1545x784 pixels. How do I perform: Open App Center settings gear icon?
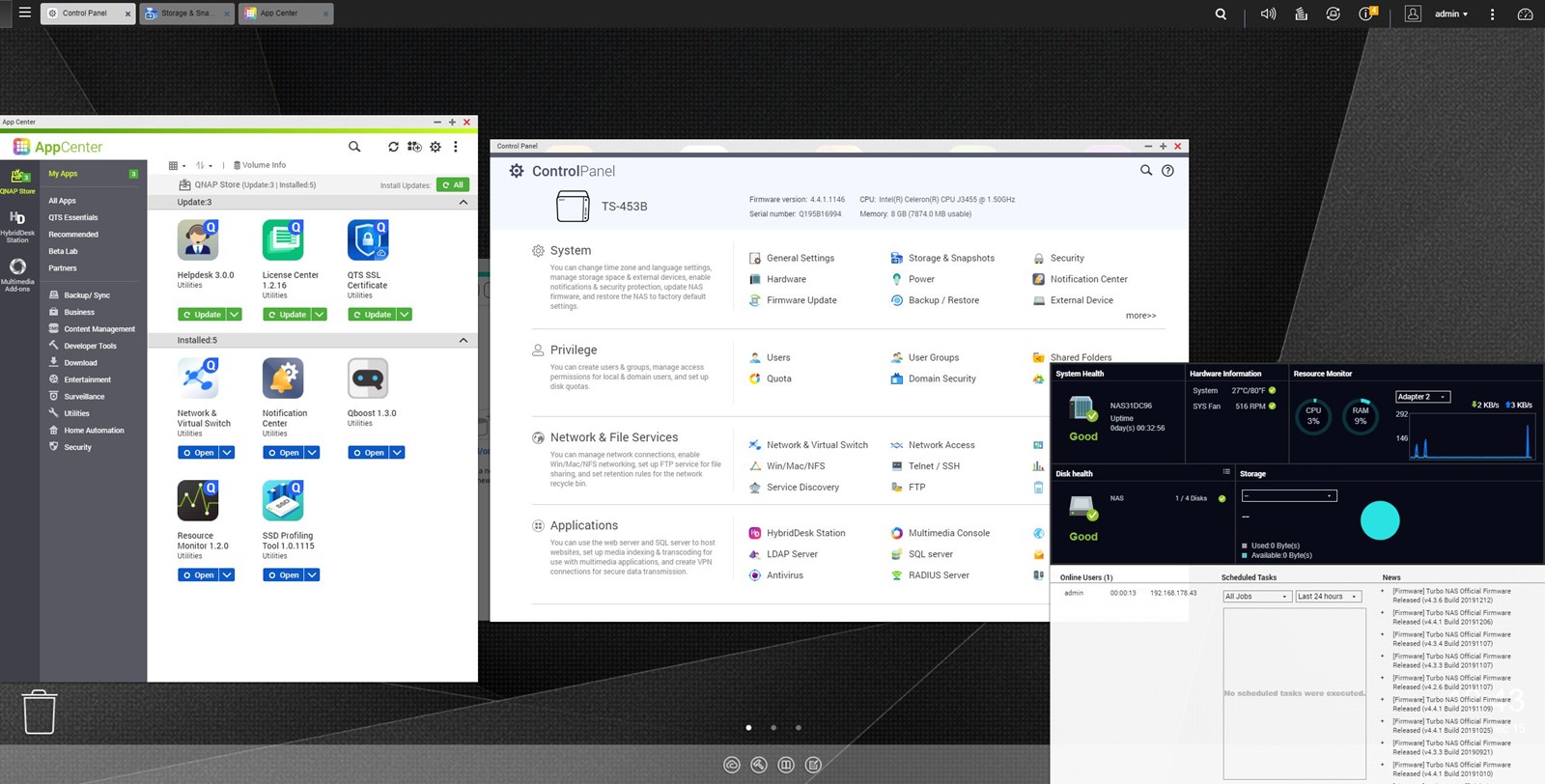435,147
